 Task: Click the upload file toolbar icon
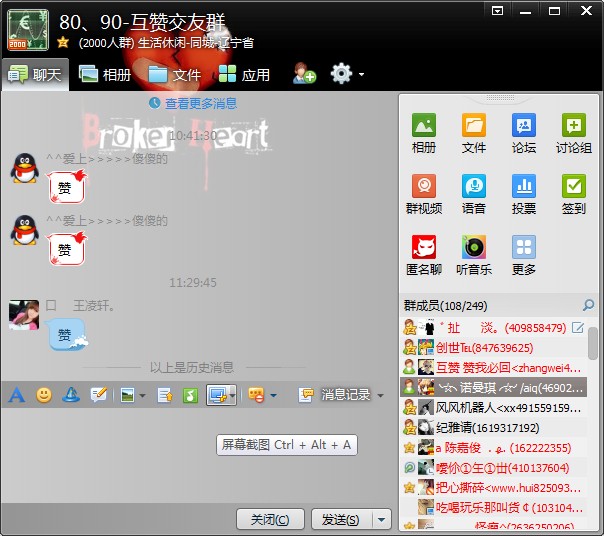[165, 395]
